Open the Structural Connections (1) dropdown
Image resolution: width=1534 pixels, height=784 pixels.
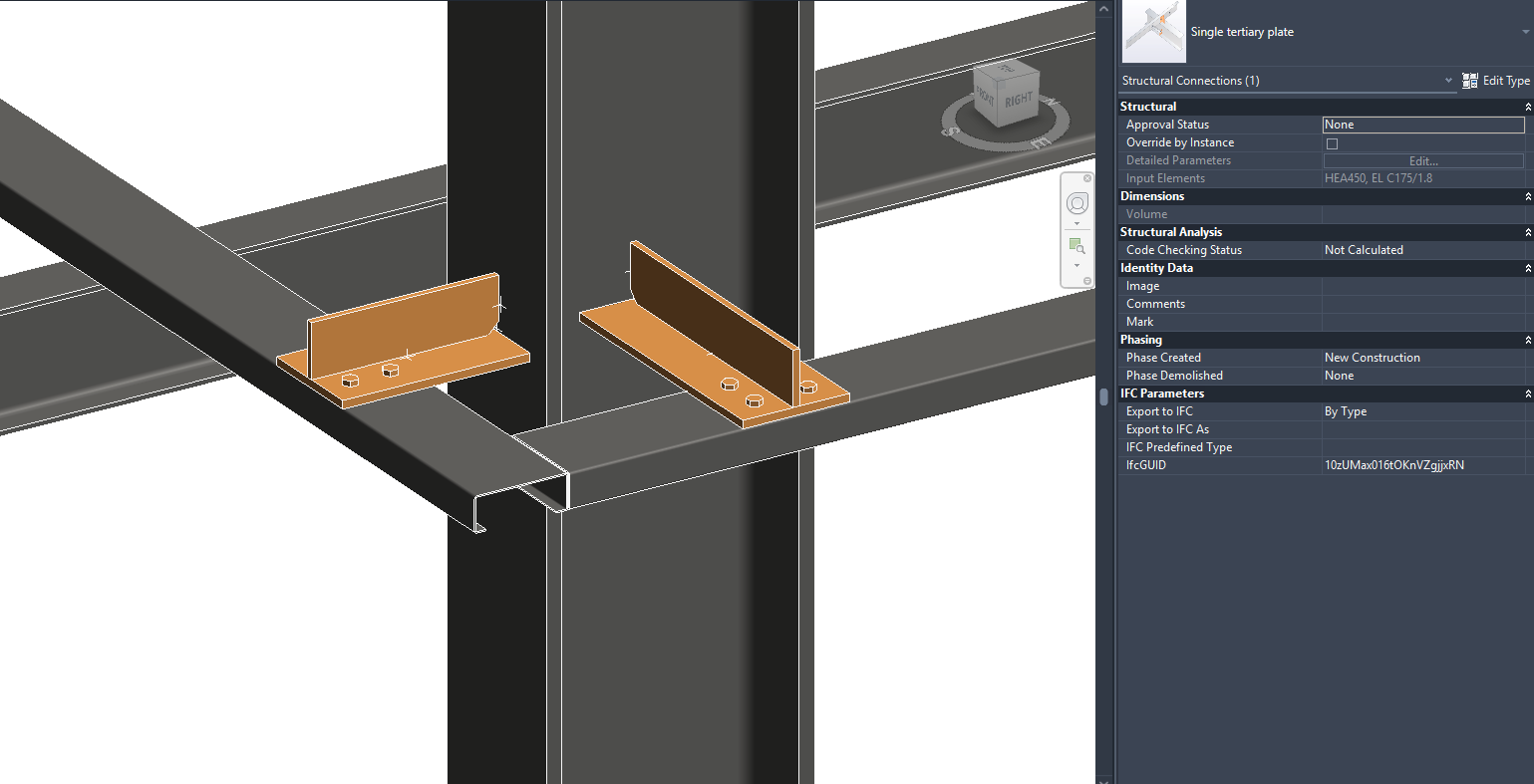coord(1448,80)
